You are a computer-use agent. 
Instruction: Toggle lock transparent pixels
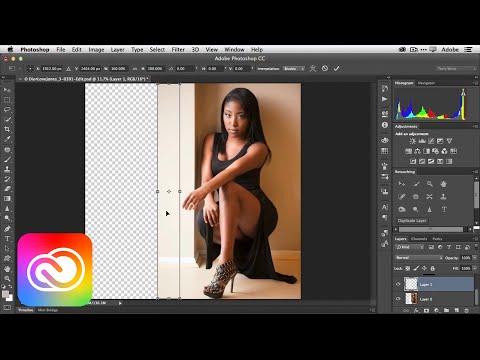pos(407,268)
